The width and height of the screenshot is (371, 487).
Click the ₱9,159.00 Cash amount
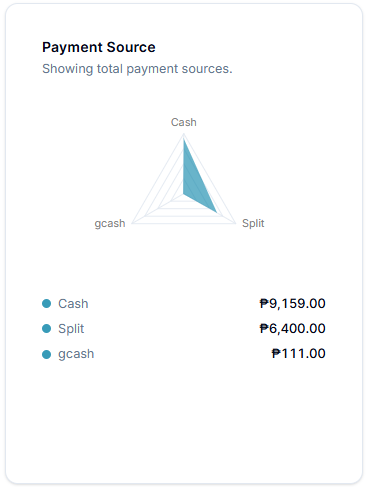tap(292, 304)
